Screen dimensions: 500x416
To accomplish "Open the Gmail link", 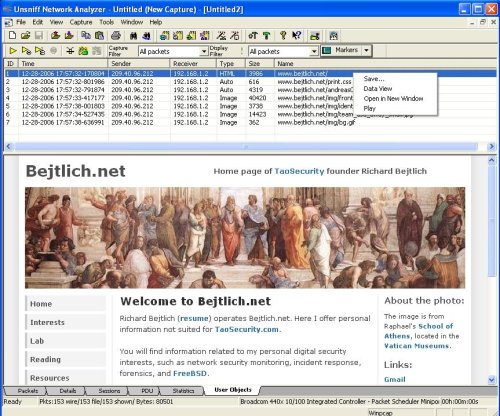I will point(395,379).
